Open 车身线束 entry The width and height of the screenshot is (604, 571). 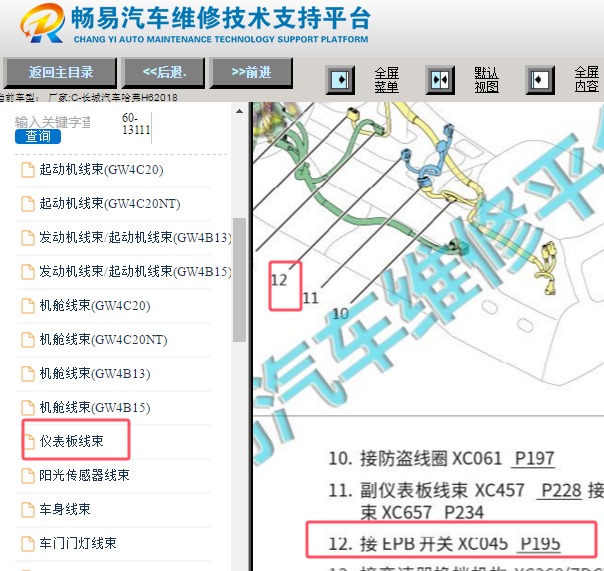tap(65, 509)
